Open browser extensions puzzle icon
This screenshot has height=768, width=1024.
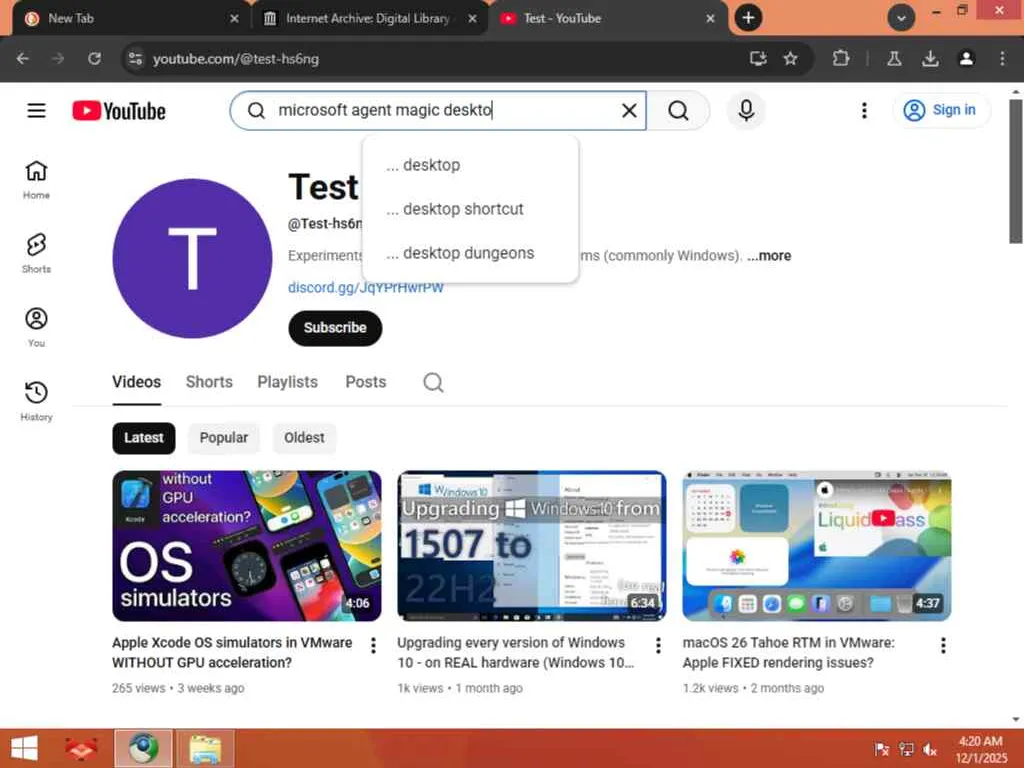pos(840,59)
